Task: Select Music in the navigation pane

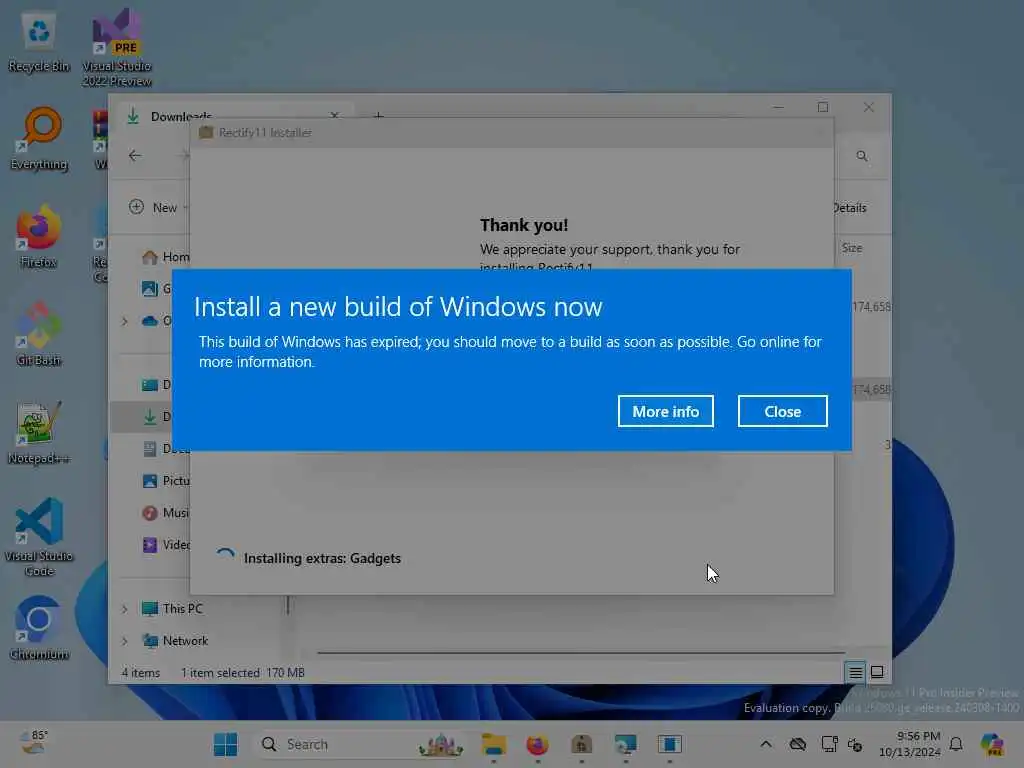Action: 165,513
